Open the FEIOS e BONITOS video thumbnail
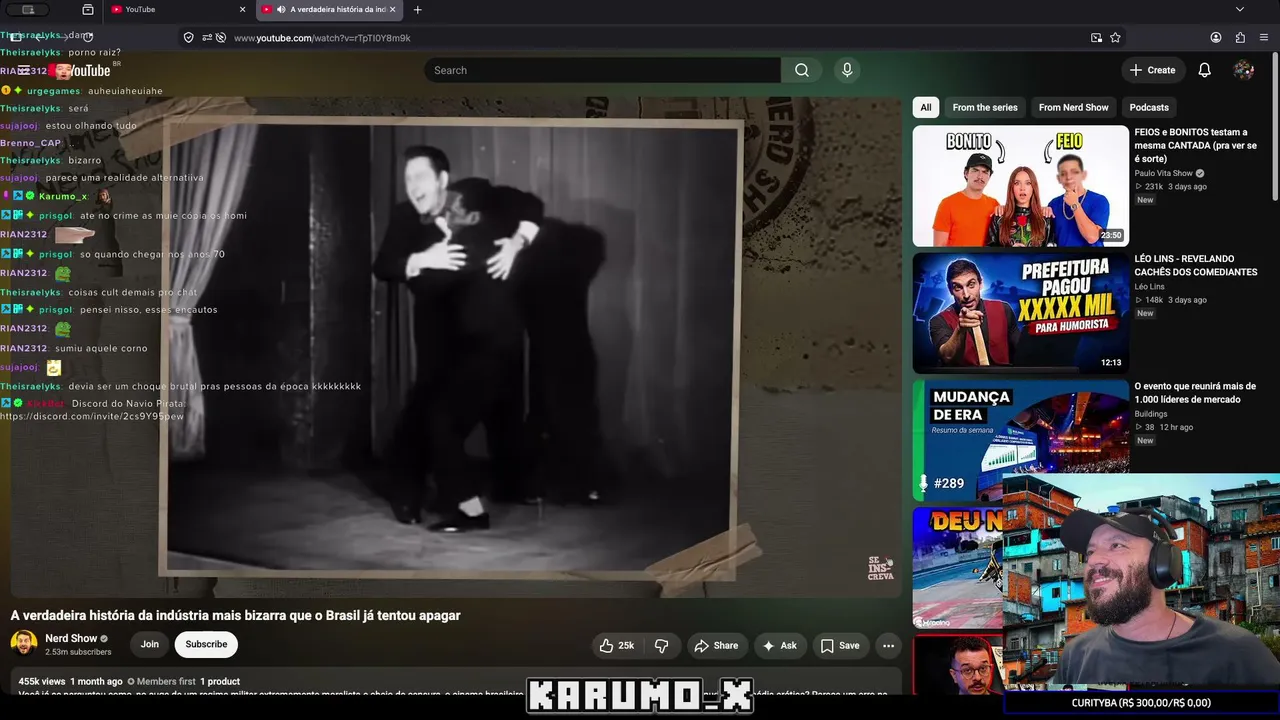 pyautogui.click(x=1021, y=186)
